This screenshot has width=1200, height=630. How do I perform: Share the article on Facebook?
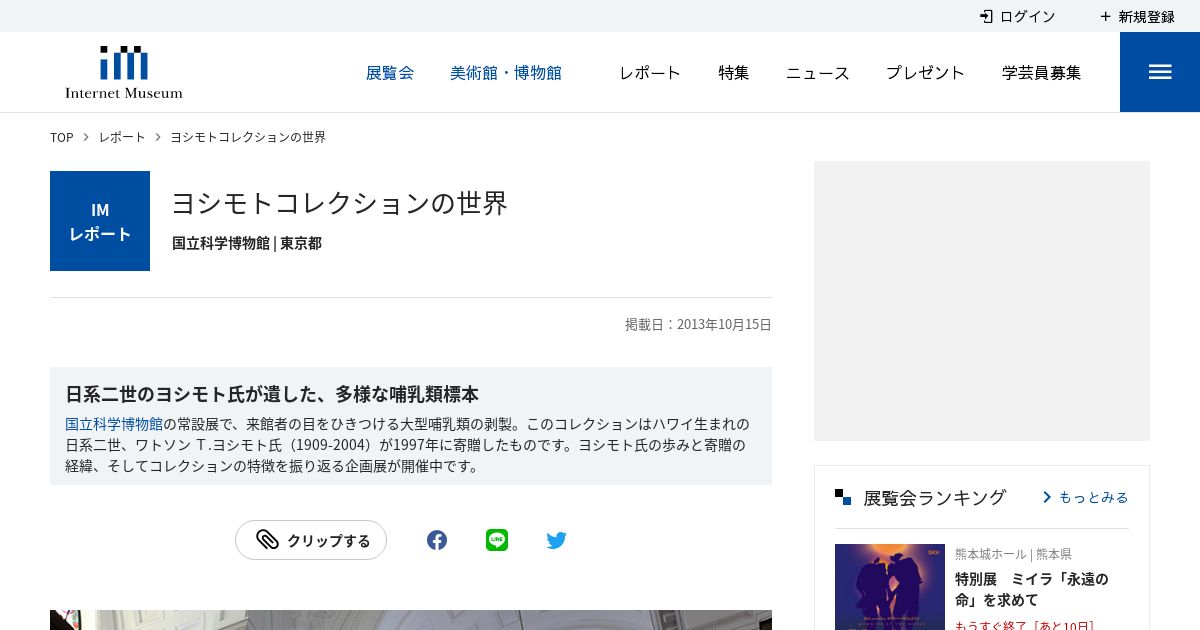pyautogui.click(x=437, y=540)
